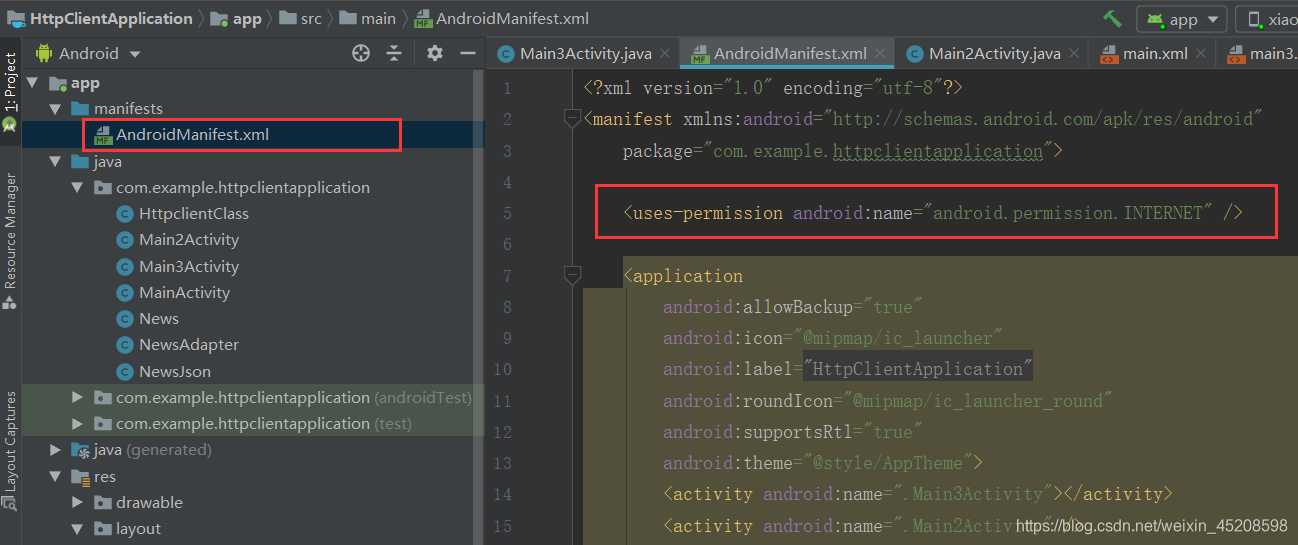Collapse the layout folder arrow
Screen dimensions: 1298x545
click(x=78, y=528)
